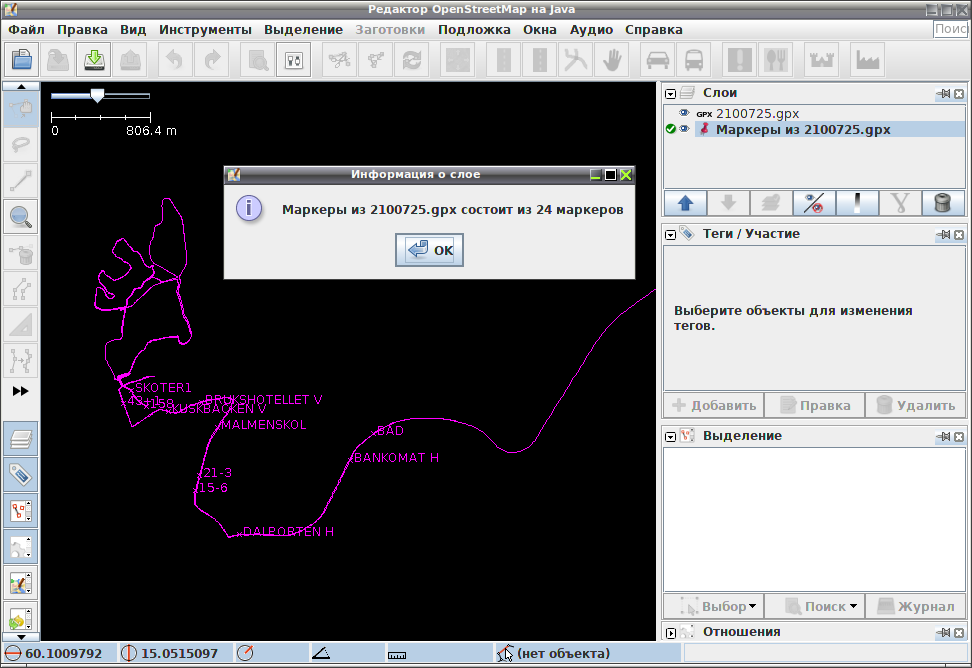Collapse the Теги / Участие panel
The width and height of the screenshot is (972, 668).
click(x=670, y=234)
